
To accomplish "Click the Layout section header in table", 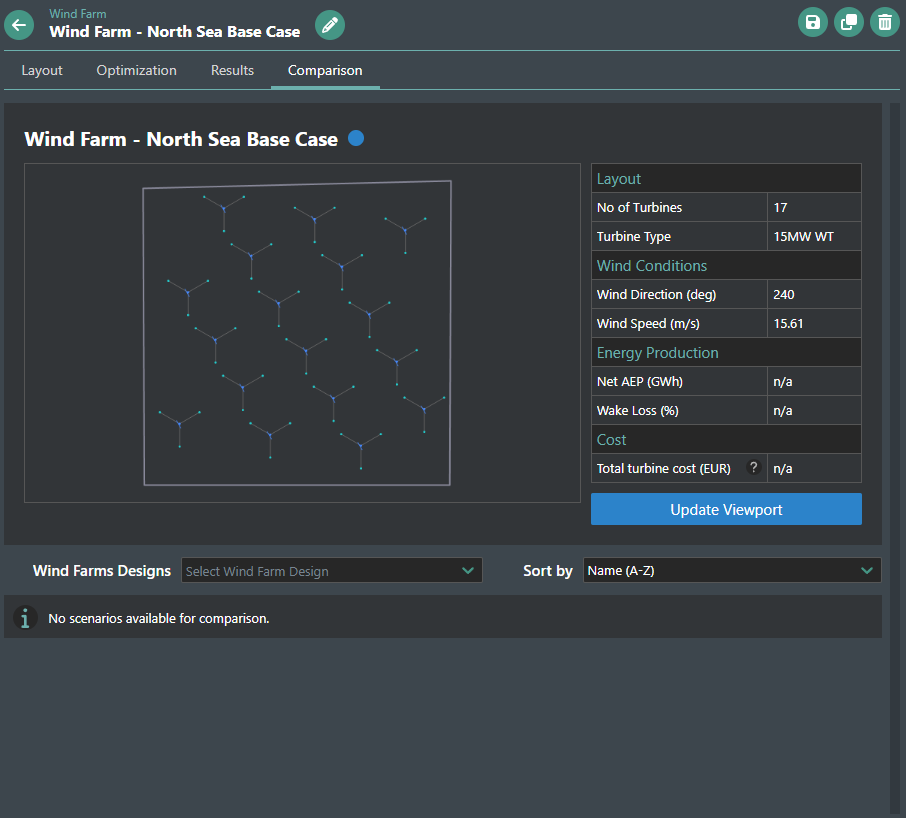I will pos(726,179).
